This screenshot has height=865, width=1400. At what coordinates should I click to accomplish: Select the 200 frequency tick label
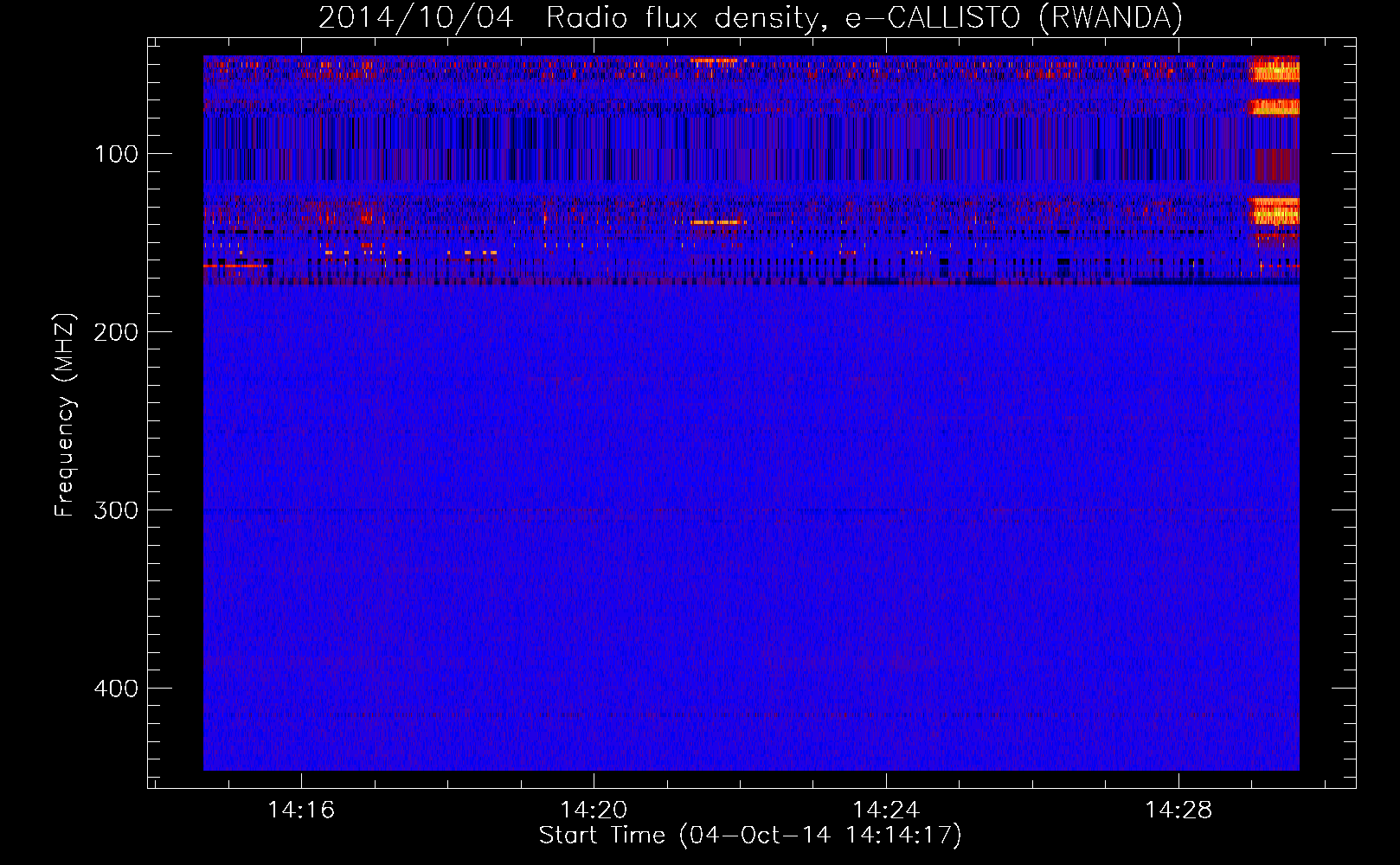(117, 332)
